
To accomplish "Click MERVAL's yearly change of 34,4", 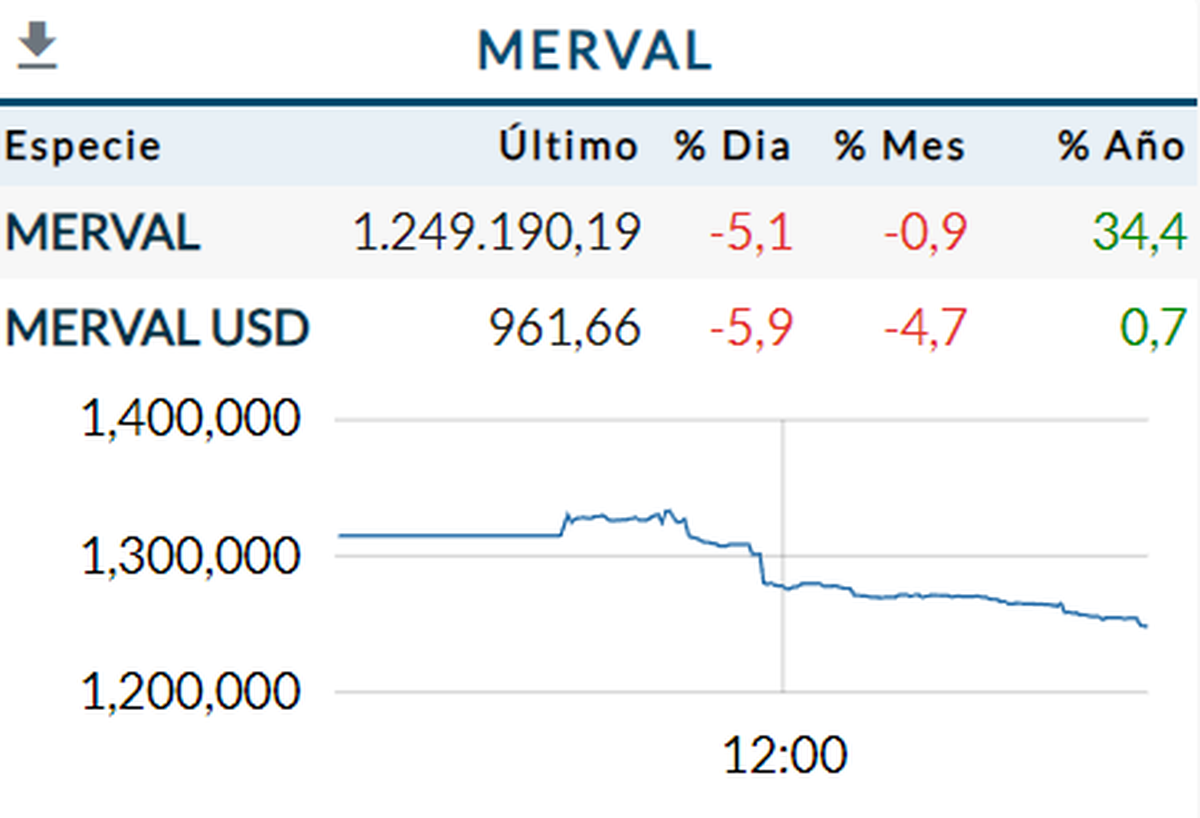I will pyautogui.click(x=1138, y=233).
